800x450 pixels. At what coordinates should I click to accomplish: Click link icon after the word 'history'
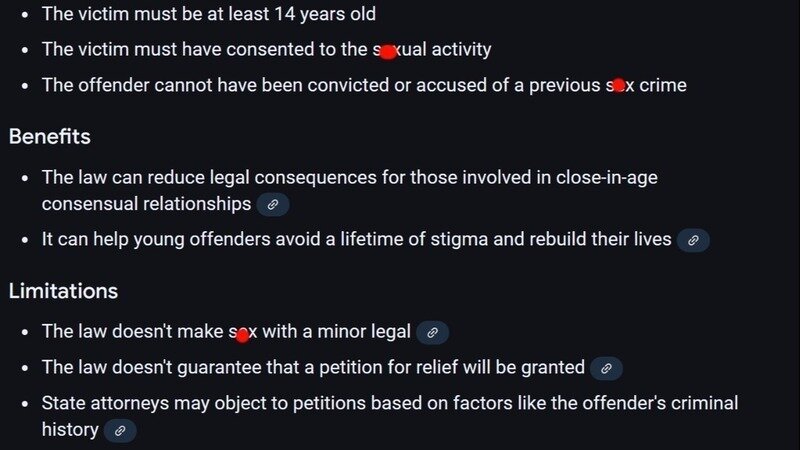pos(120,431)
